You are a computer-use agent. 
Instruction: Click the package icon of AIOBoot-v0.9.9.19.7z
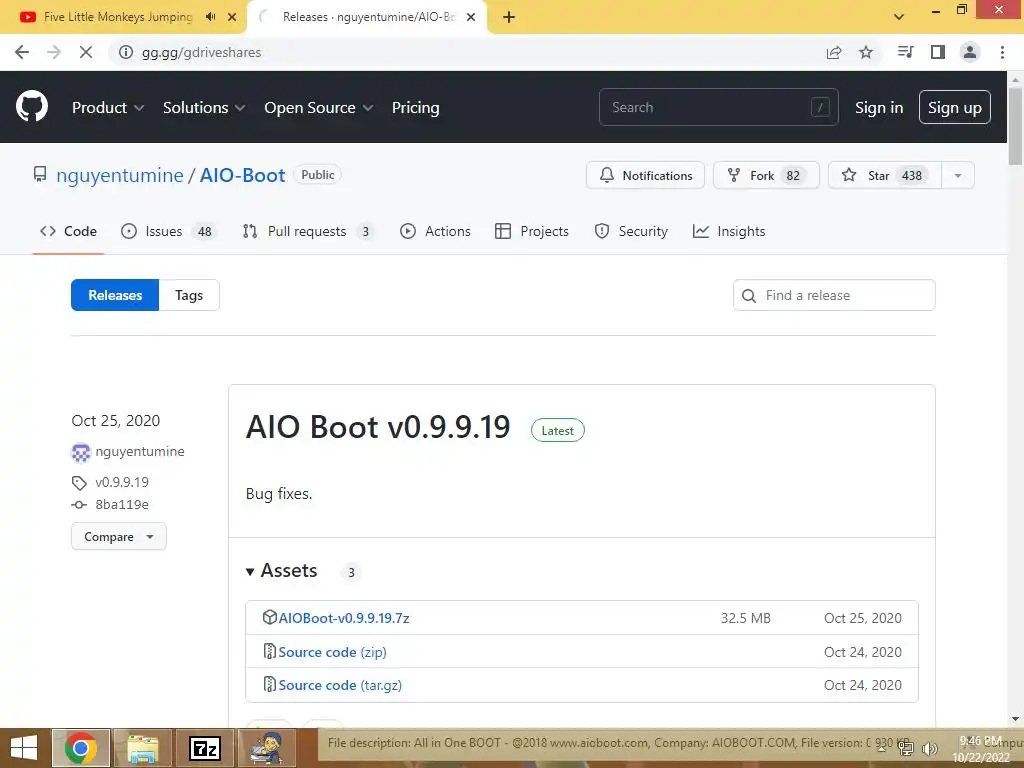pyautogui.click(x=269, y=617)
